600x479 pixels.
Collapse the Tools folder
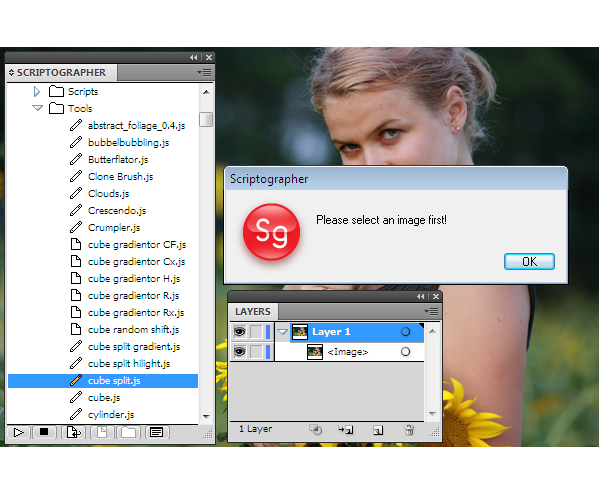(x=37, y=108)
